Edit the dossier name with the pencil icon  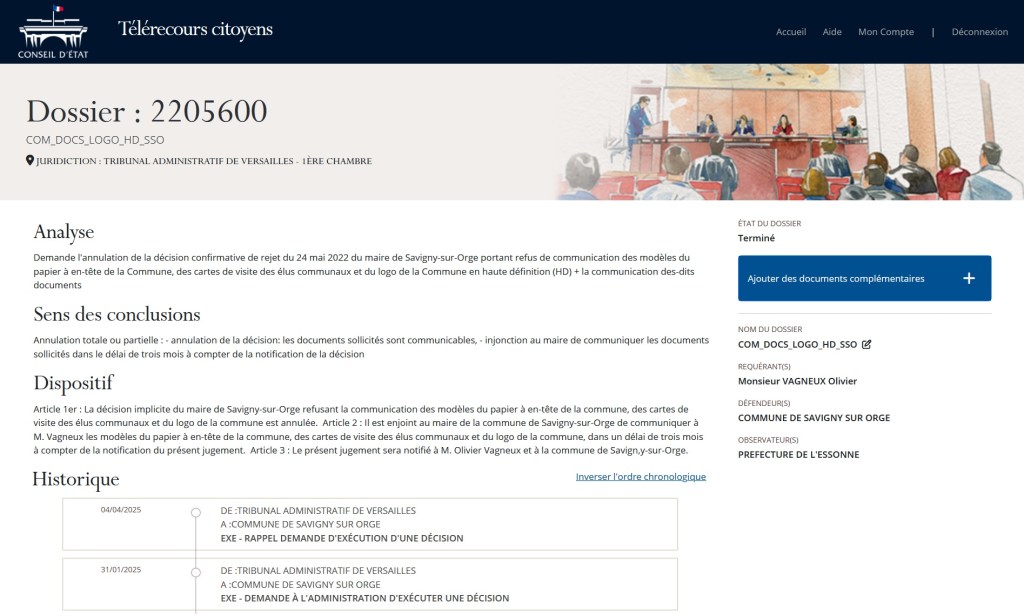(867, 344)
